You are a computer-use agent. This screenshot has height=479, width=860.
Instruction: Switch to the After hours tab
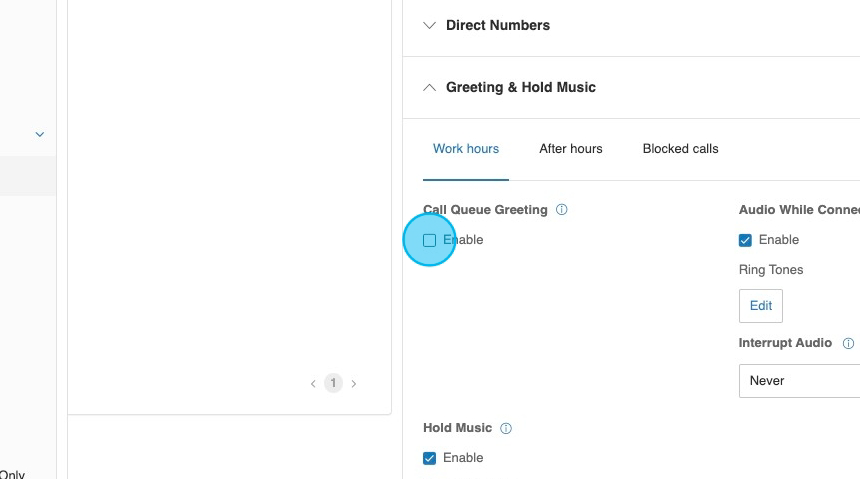(x=570, y=149)
